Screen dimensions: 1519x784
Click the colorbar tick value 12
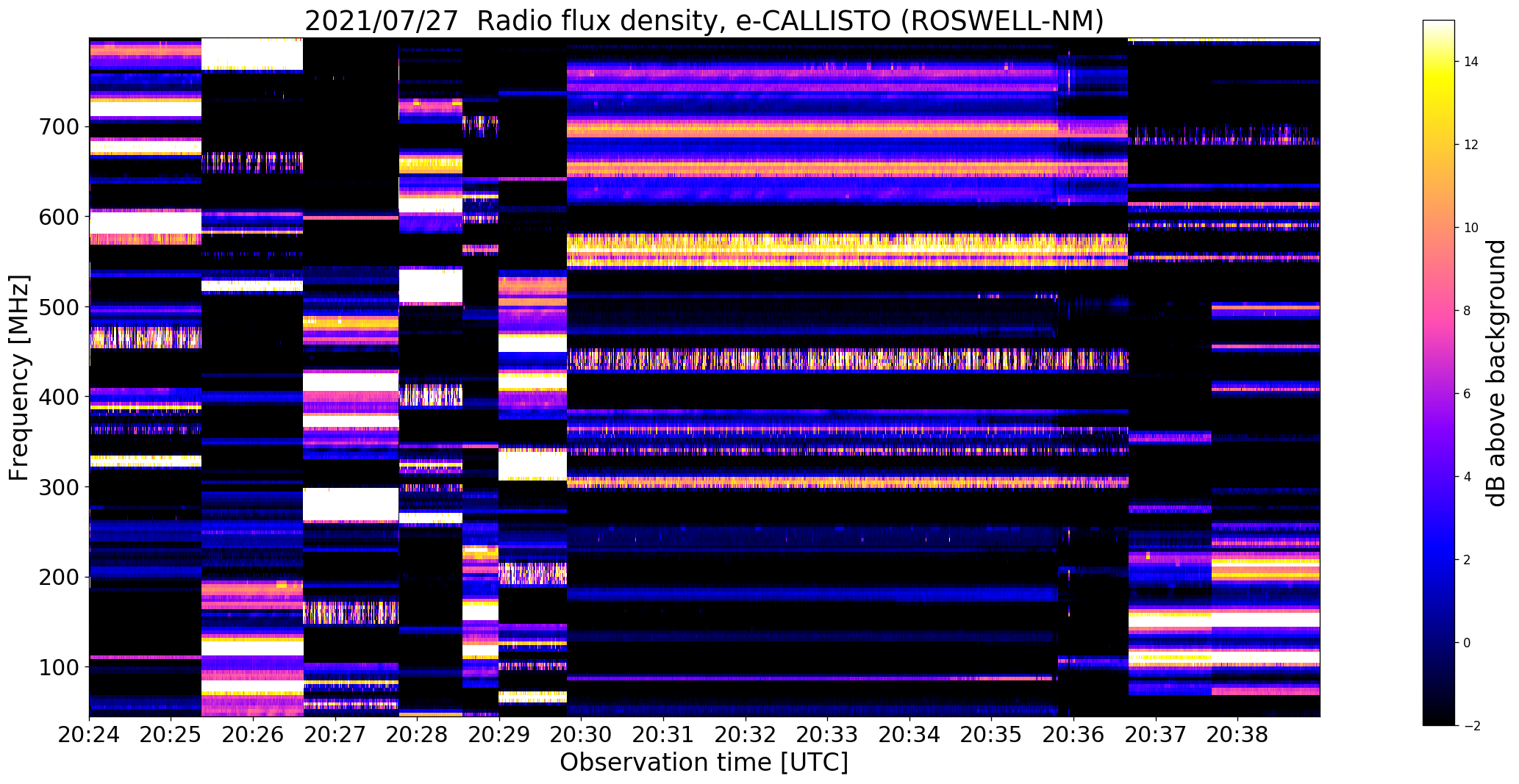[1471, 145]
